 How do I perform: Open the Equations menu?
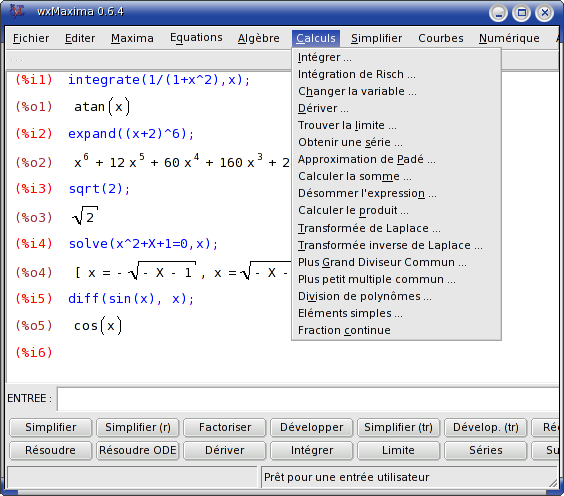pos(196,37)
